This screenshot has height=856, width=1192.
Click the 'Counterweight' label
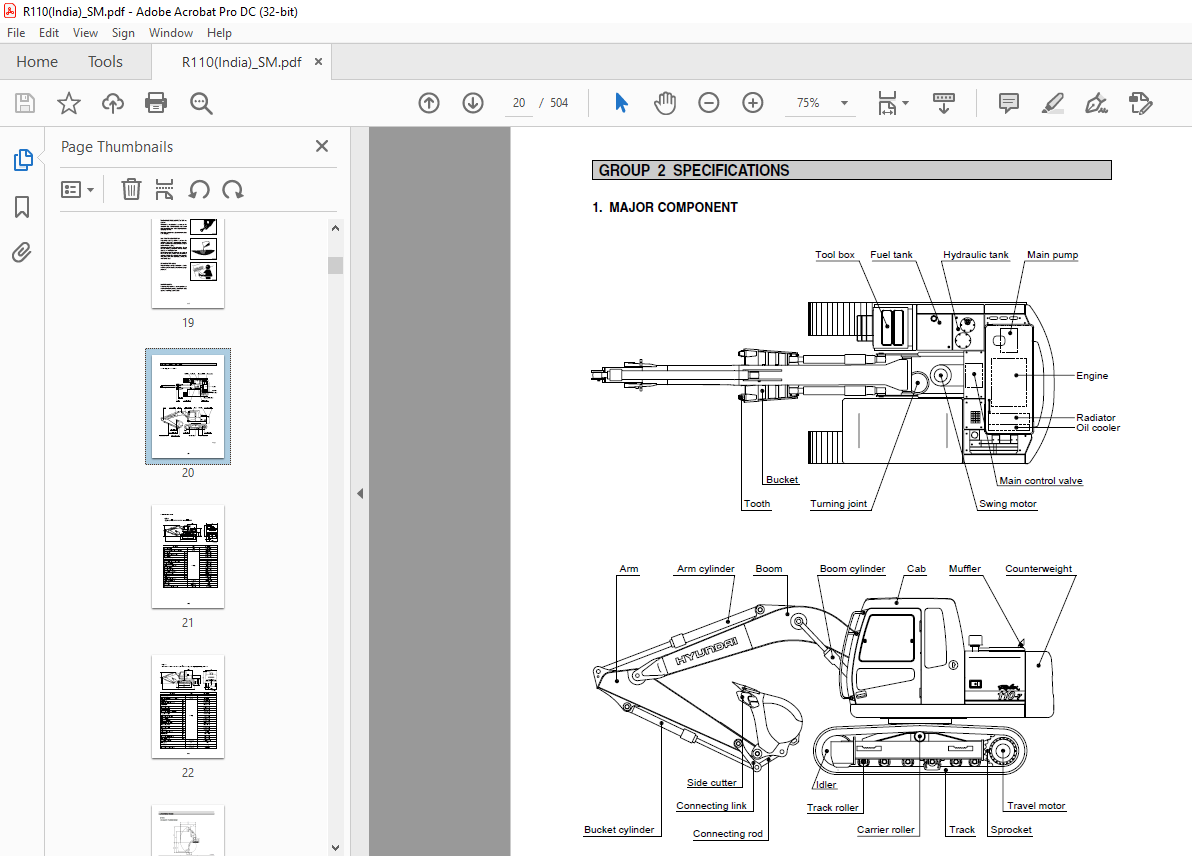(x=1038, y=569)
